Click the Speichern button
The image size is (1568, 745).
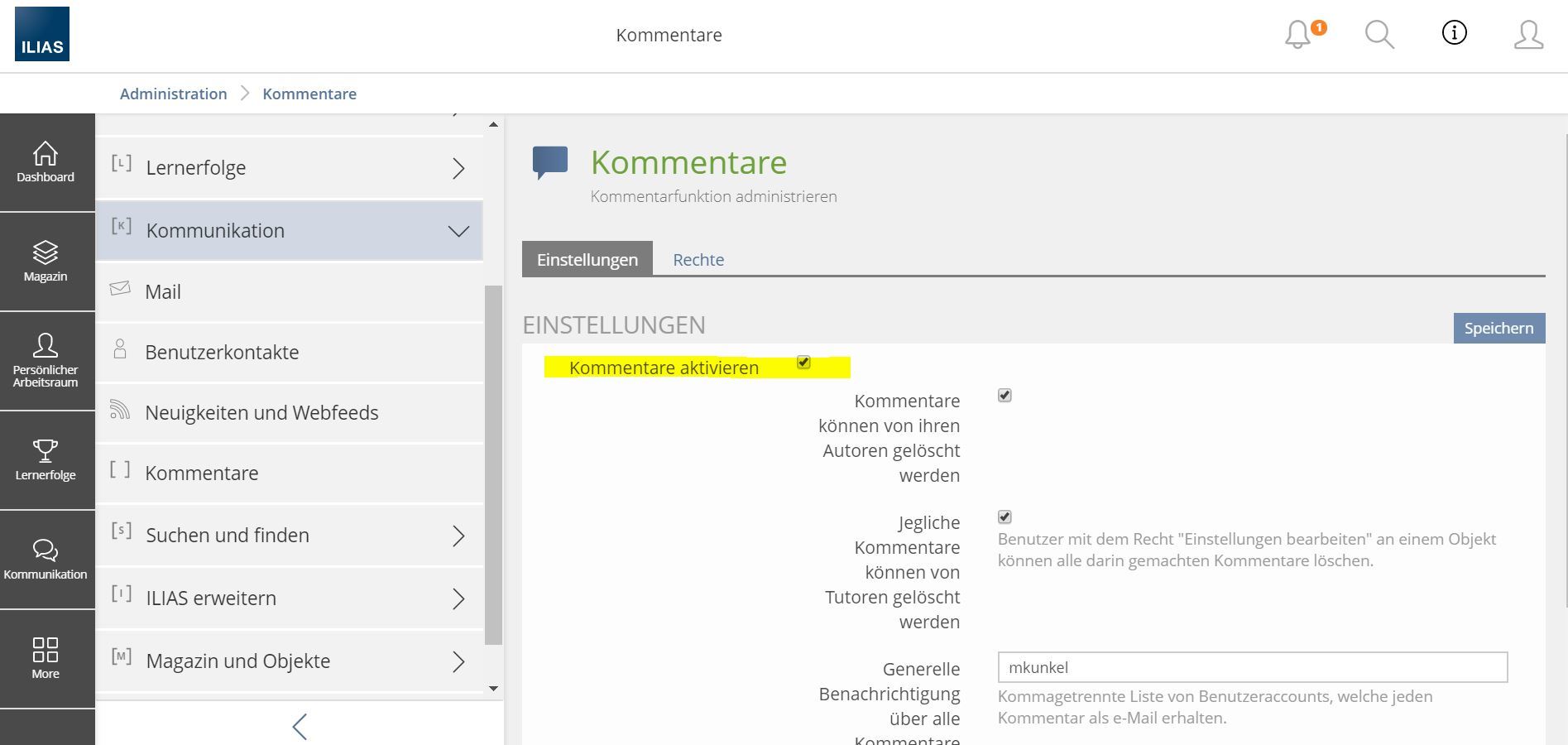tap(1498, 329)
